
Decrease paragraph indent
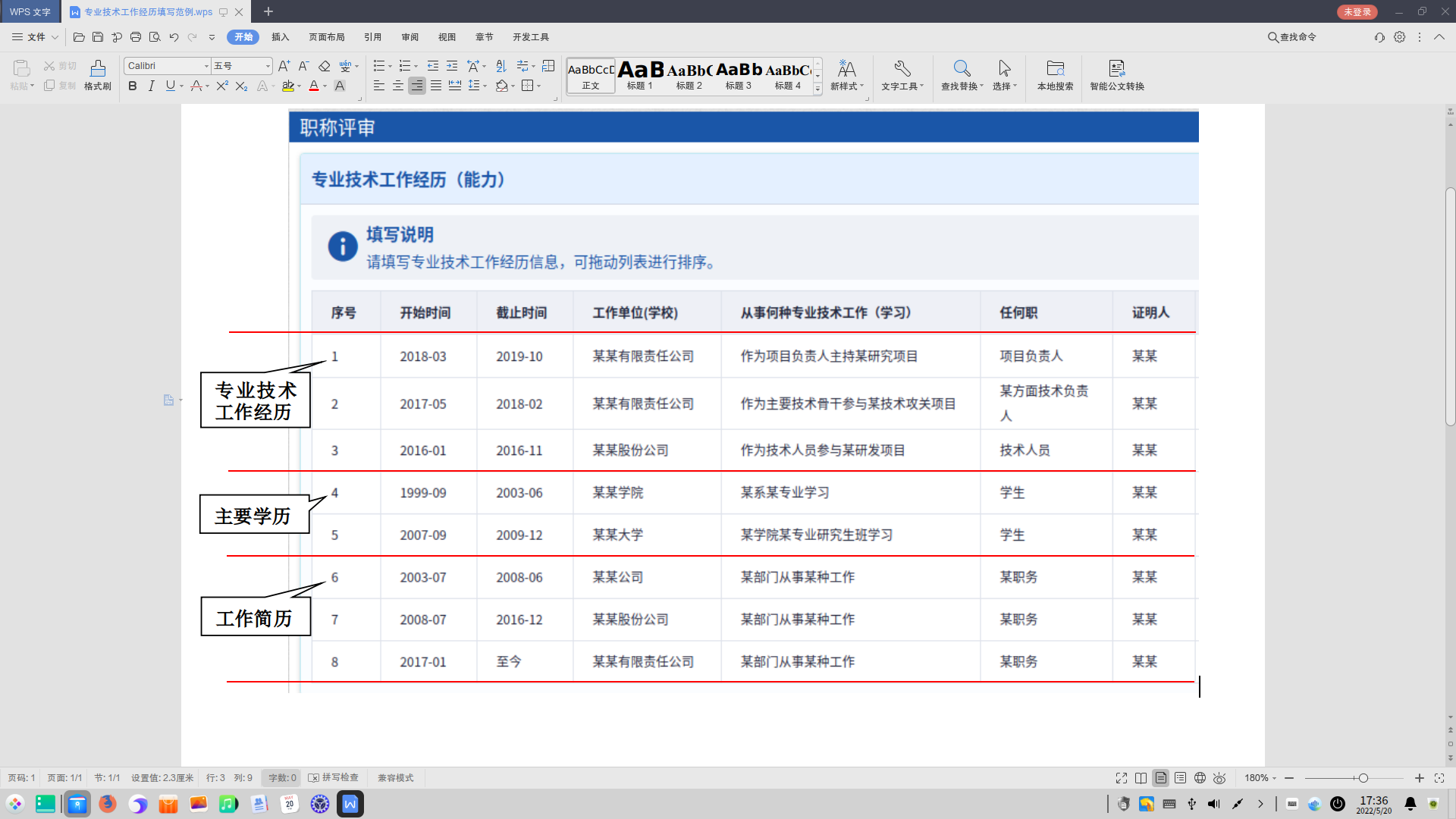pyautogui.click(x=432, y=66)
